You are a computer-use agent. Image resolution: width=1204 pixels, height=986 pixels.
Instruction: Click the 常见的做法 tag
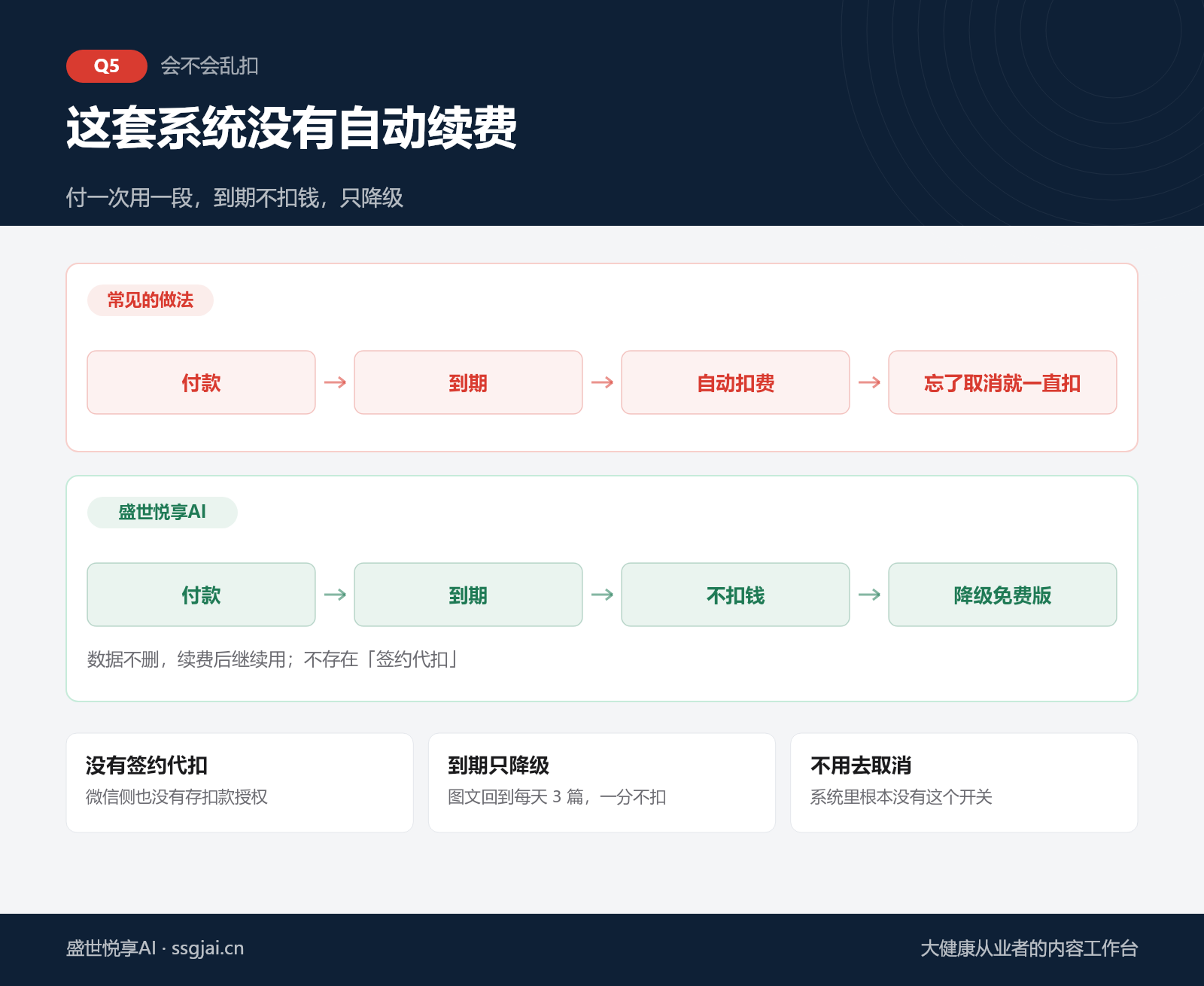point(150,300)
